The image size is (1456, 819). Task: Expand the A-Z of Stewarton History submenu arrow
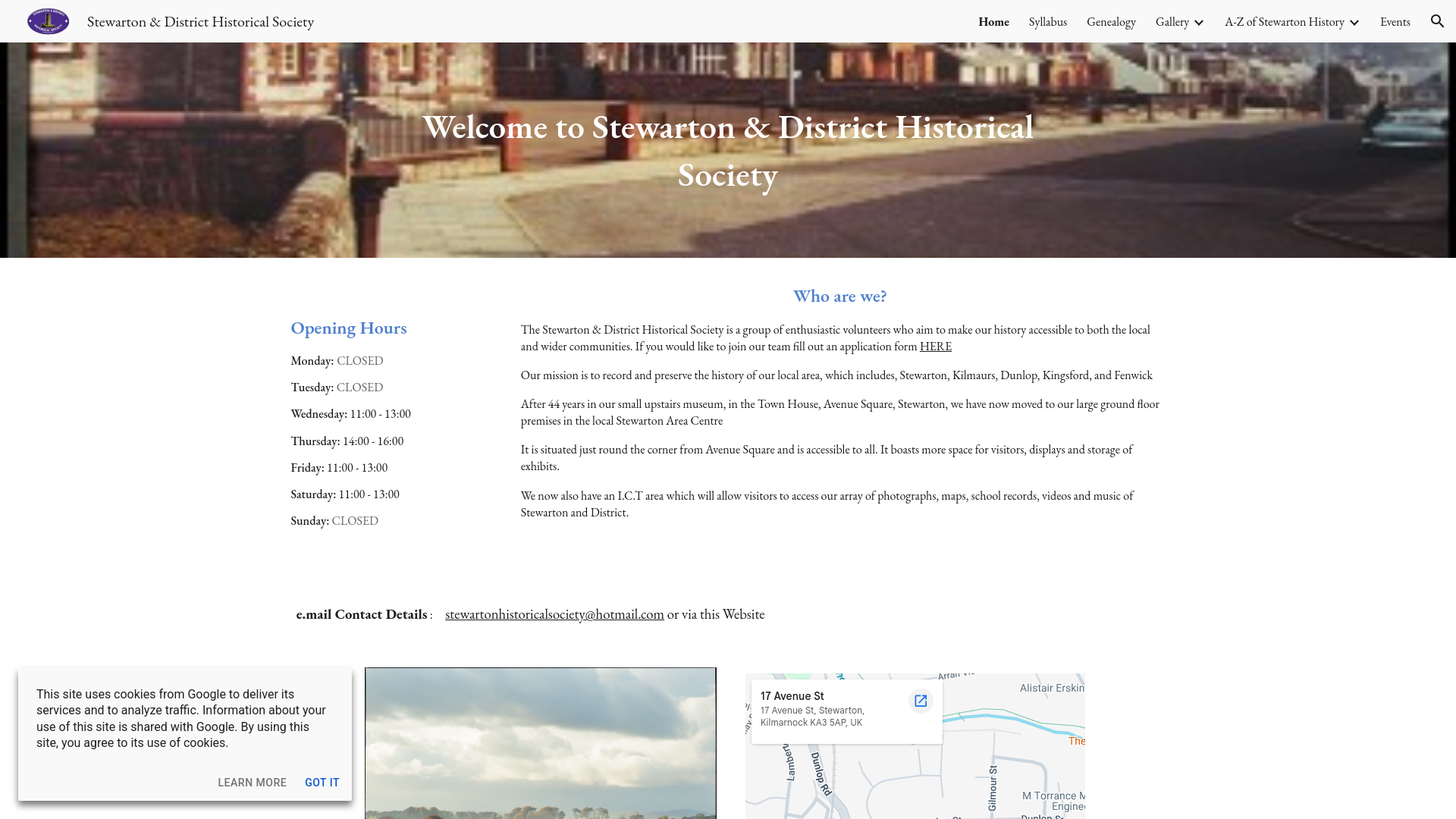click(1354, 23)
